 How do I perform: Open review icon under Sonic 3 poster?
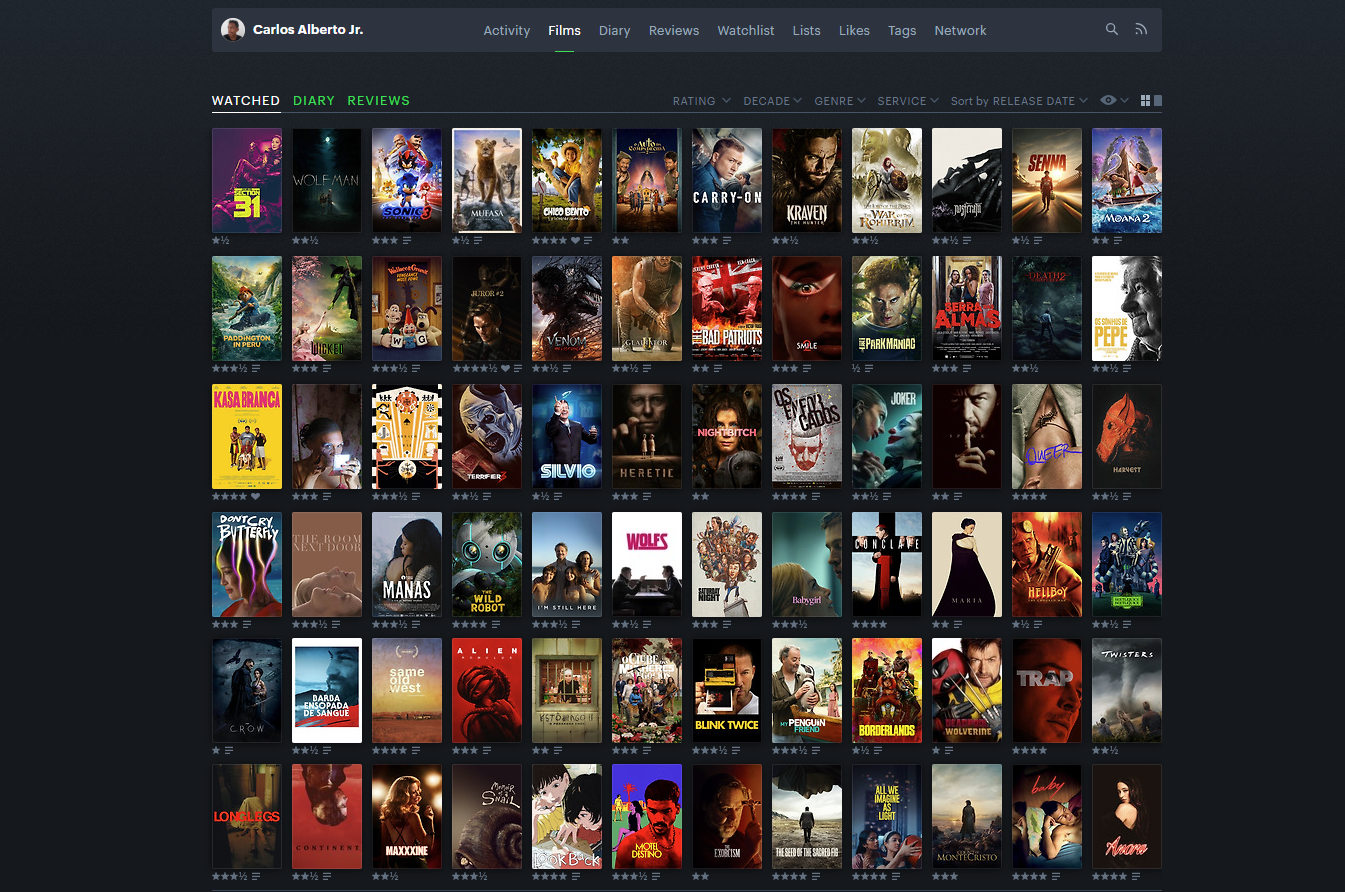[406, 240]
